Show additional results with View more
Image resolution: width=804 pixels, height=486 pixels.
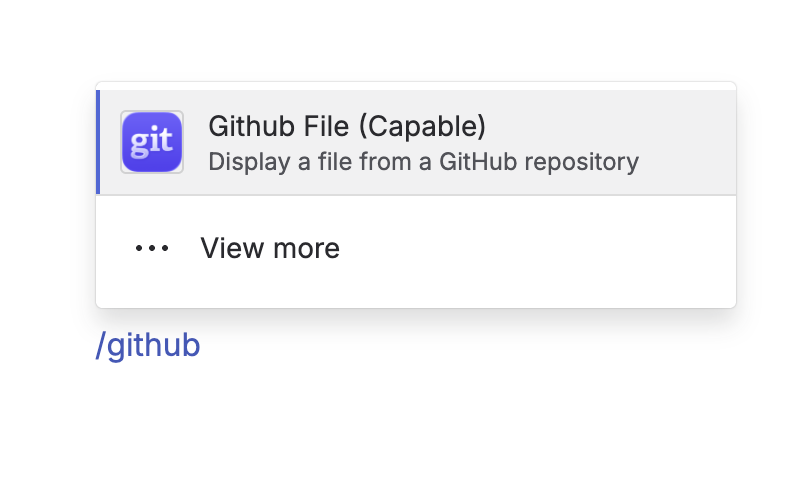[x=416, y=248]
